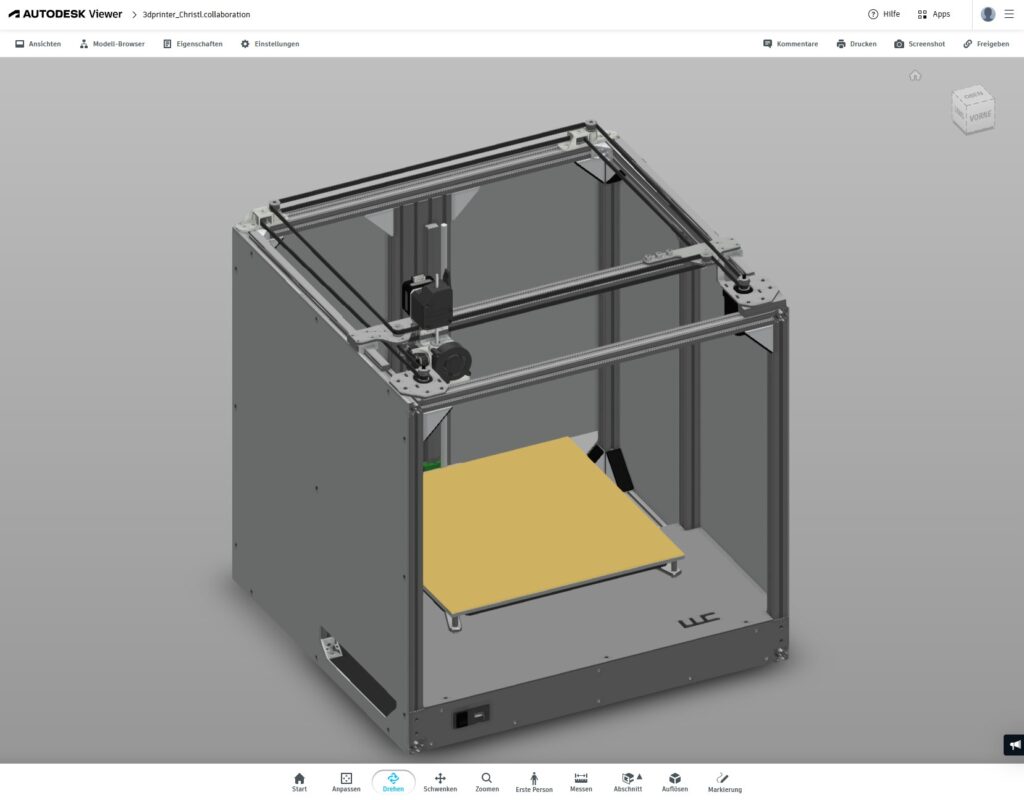This screenshot has width=1024, height=800.
Task: Activate the Erste Person first-person tool
Action: tap(534, 782)
